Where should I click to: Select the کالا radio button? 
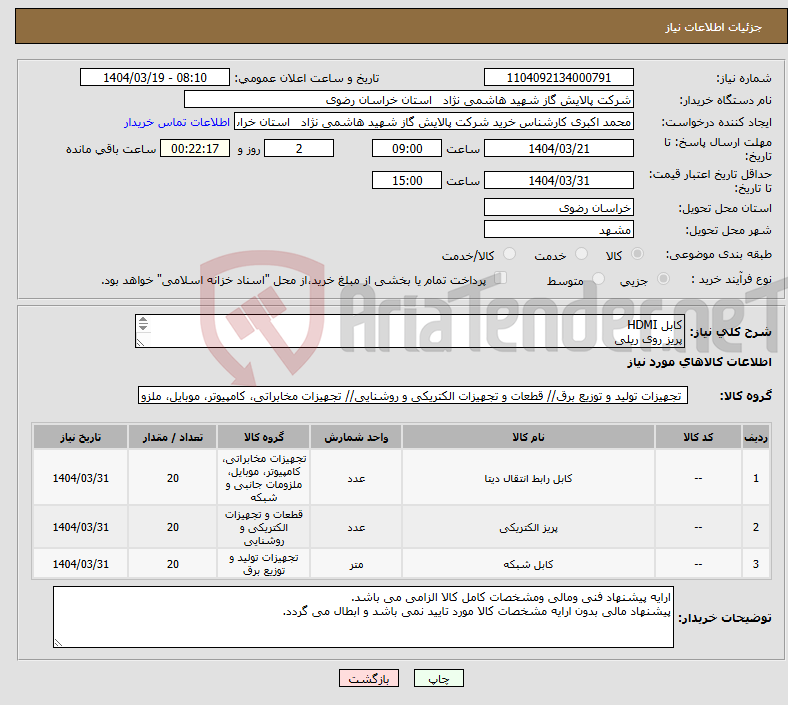[x=637, y=254]
